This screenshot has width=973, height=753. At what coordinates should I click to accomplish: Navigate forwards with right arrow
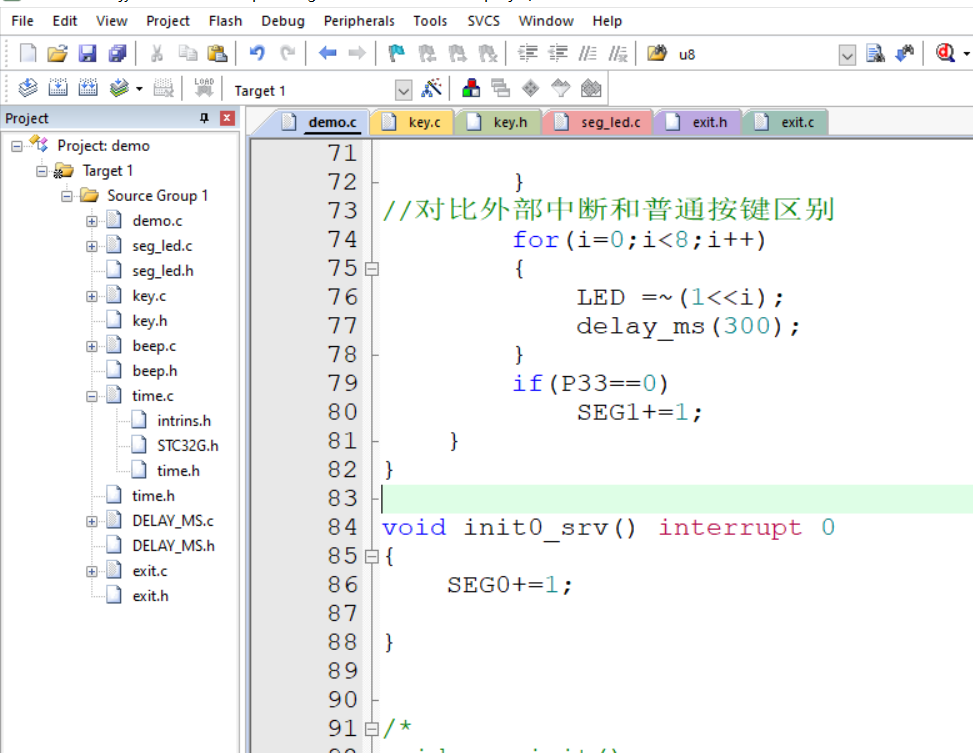click(357, 53)
